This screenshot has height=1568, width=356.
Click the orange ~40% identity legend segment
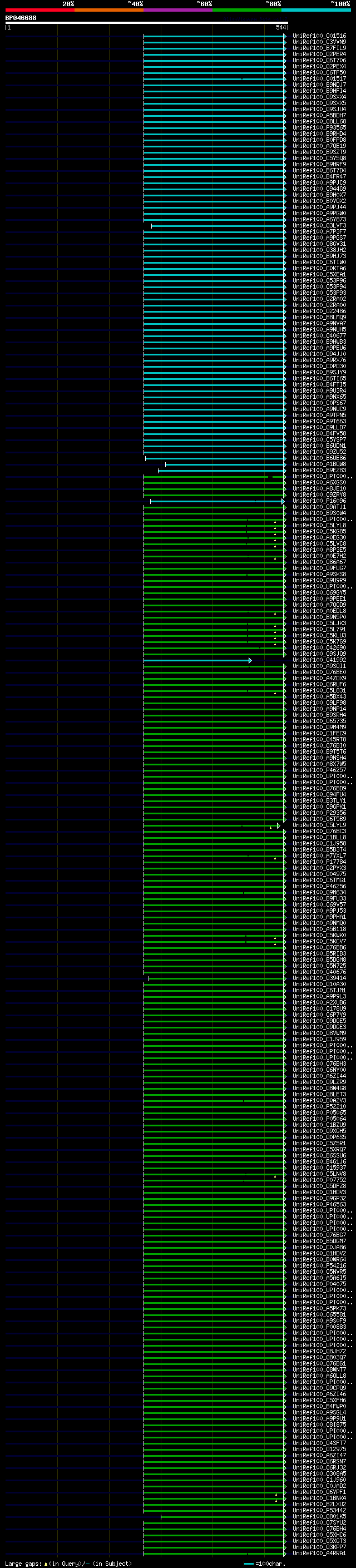[x=109, y=10]
